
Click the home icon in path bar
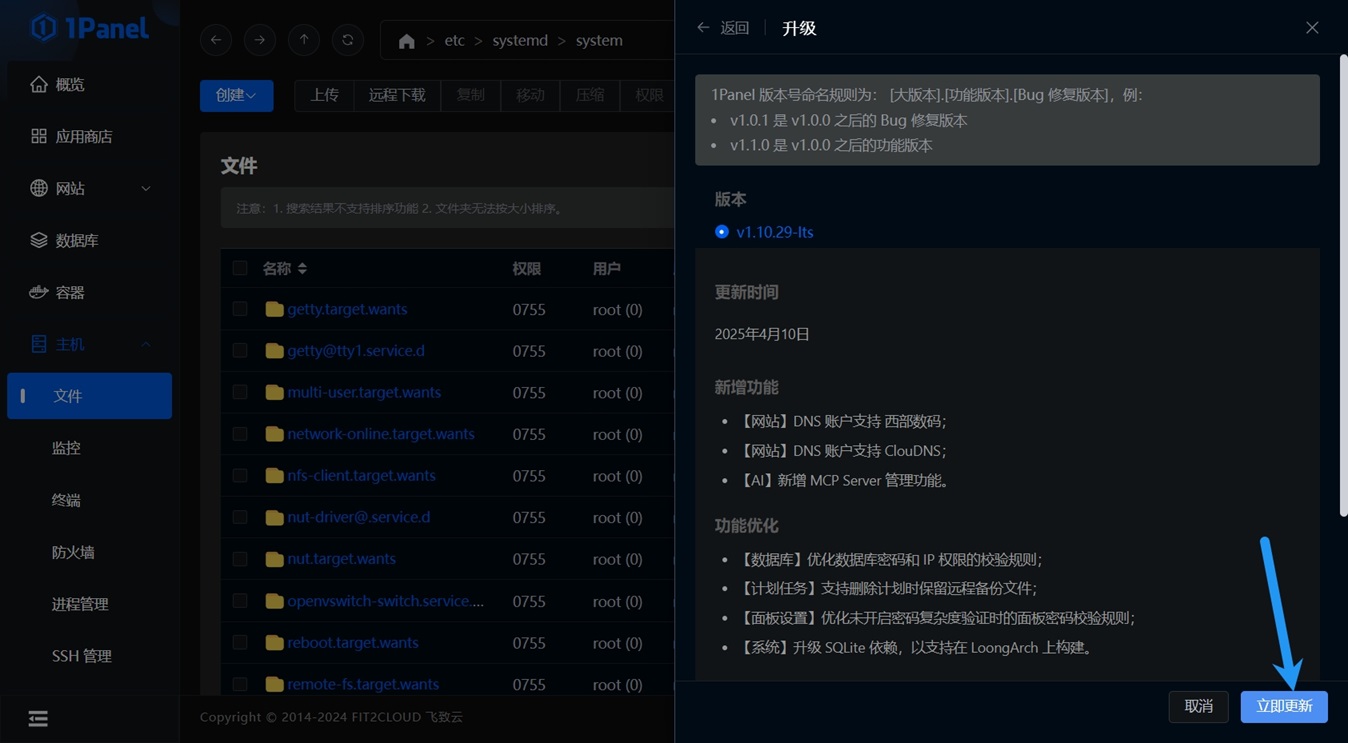pos(406,41)
